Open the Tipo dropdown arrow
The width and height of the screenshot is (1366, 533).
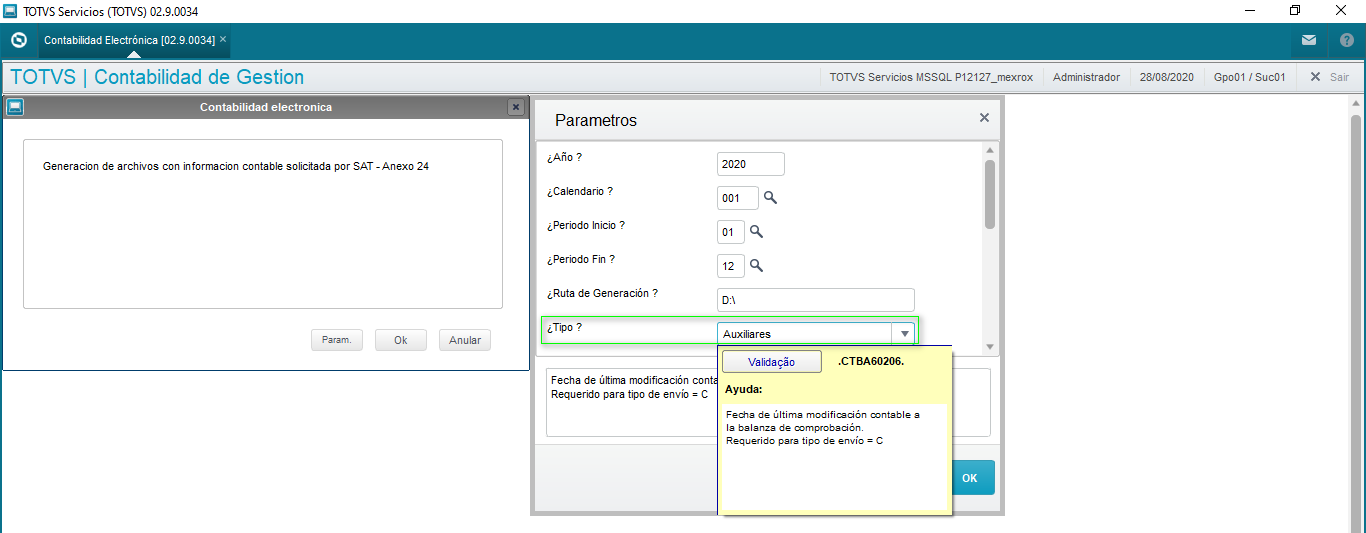pyautogui.click(x=904, y=334)
